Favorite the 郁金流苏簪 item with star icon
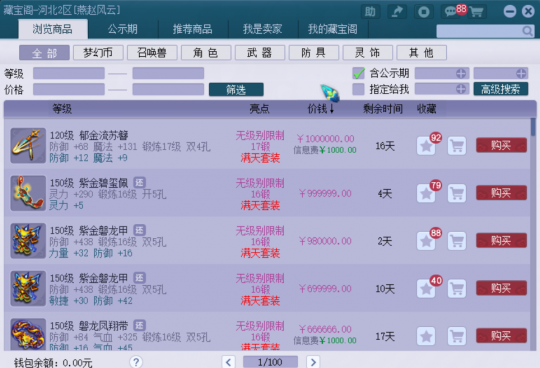Image resolution: width=540 pixels, height=368 pixels. click(426, 146)
